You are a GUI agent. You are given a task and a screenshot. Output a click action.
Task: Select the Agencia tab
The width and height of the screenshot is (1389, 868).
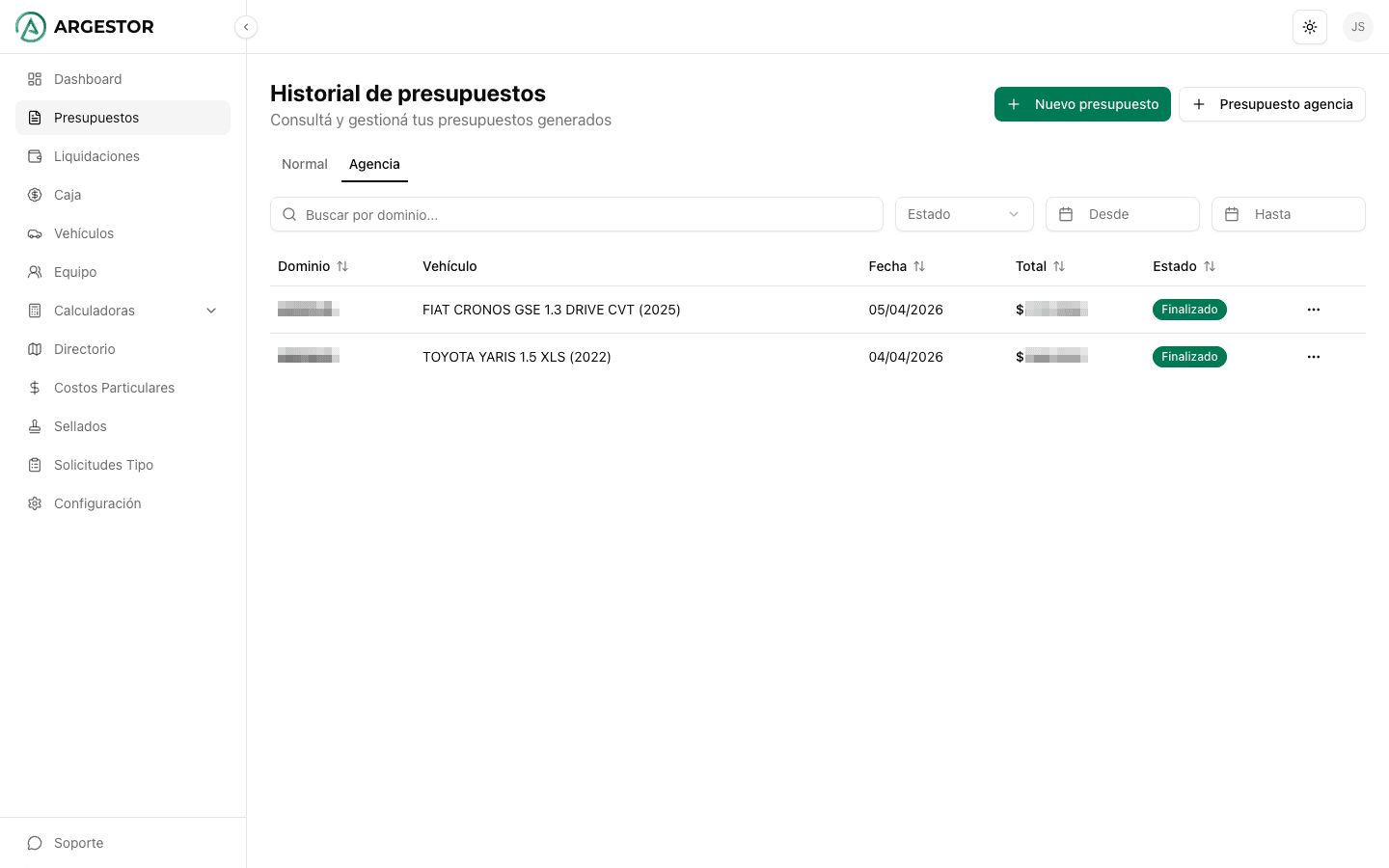coord(374,164)
